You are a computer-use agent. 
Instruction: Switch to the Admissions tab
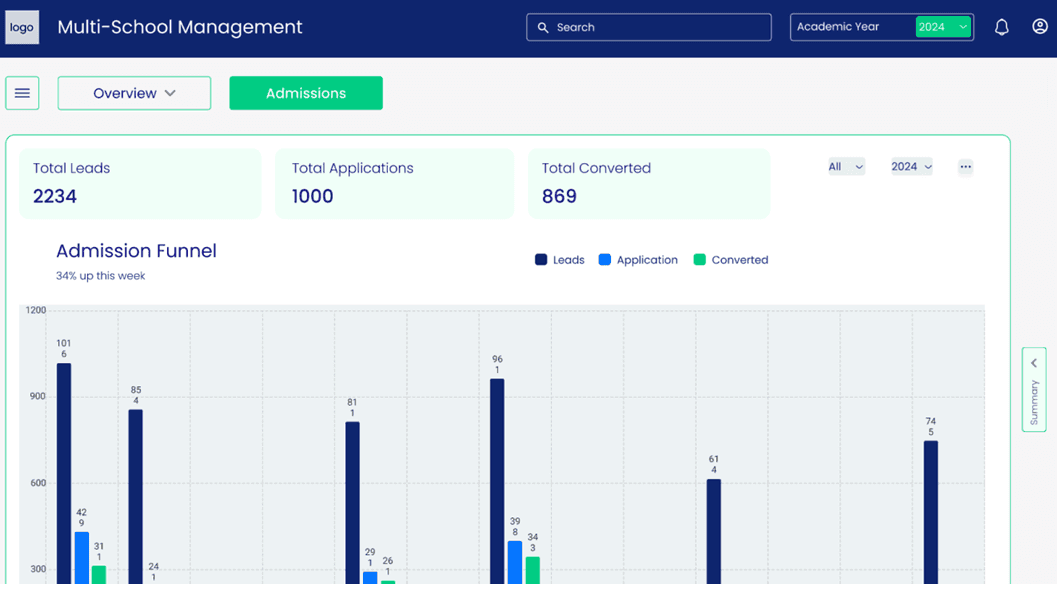click(x=306, y=93)
